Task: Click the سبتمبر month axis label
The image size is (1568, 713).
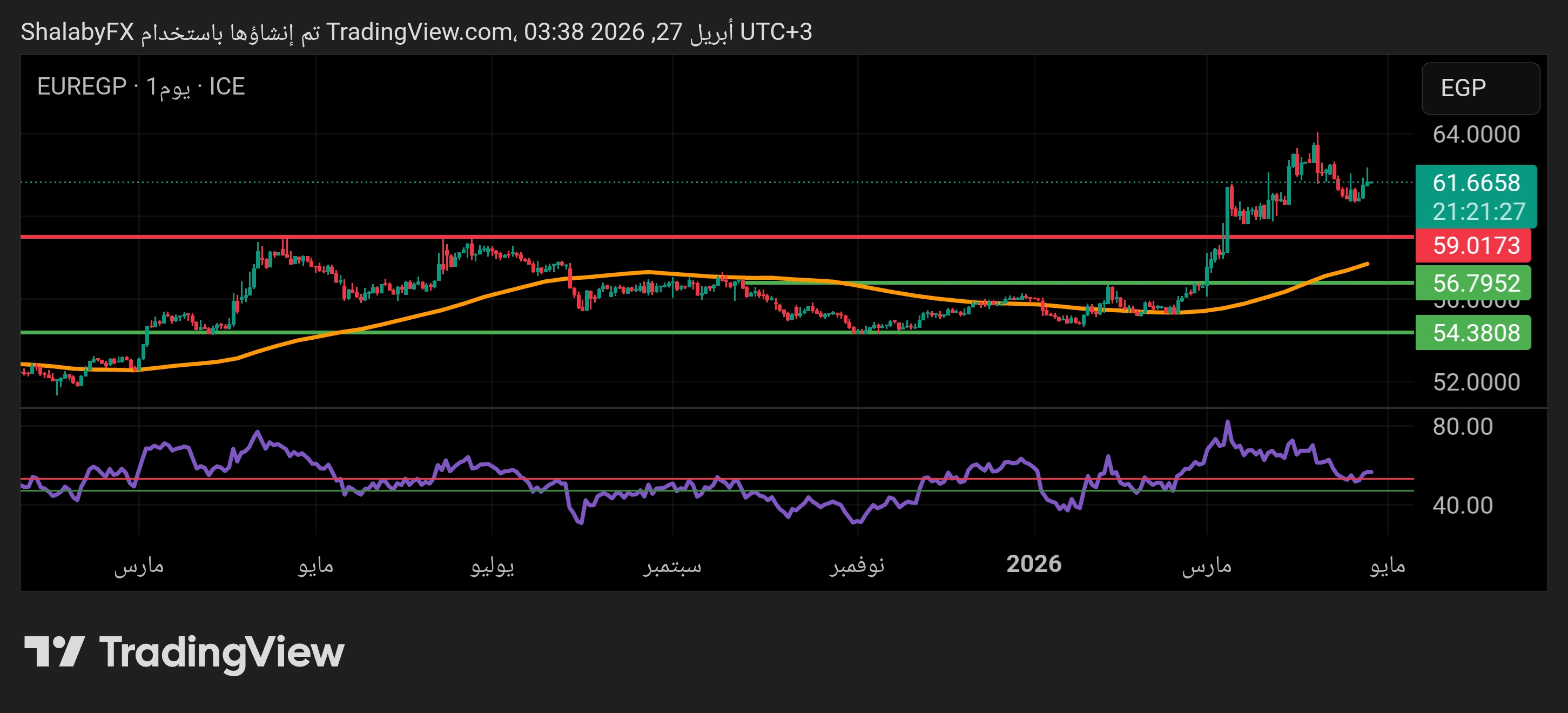Action: pos(672,566)
